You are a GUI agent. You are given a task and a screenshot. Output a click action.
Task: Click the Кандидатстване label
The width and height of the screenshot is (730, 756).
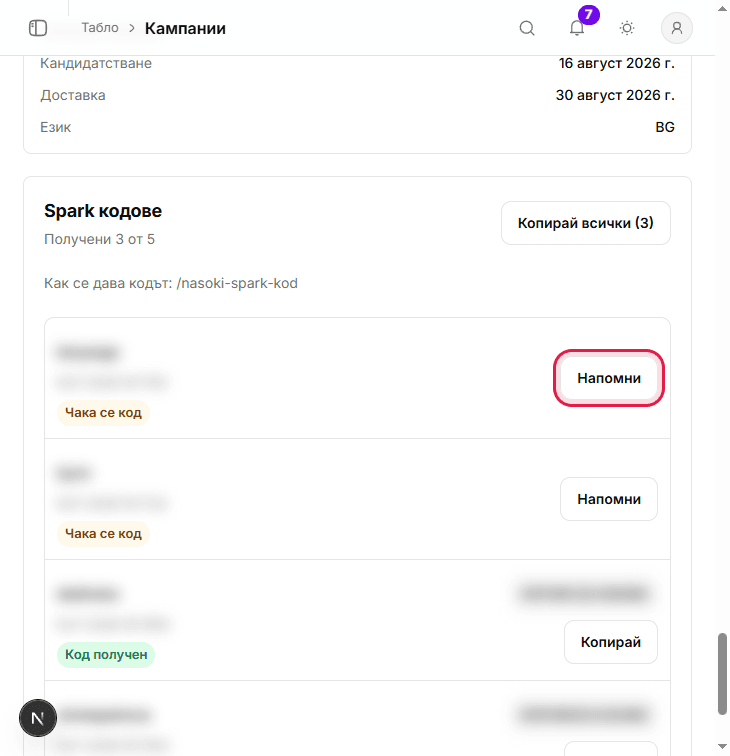click(96, 63)
